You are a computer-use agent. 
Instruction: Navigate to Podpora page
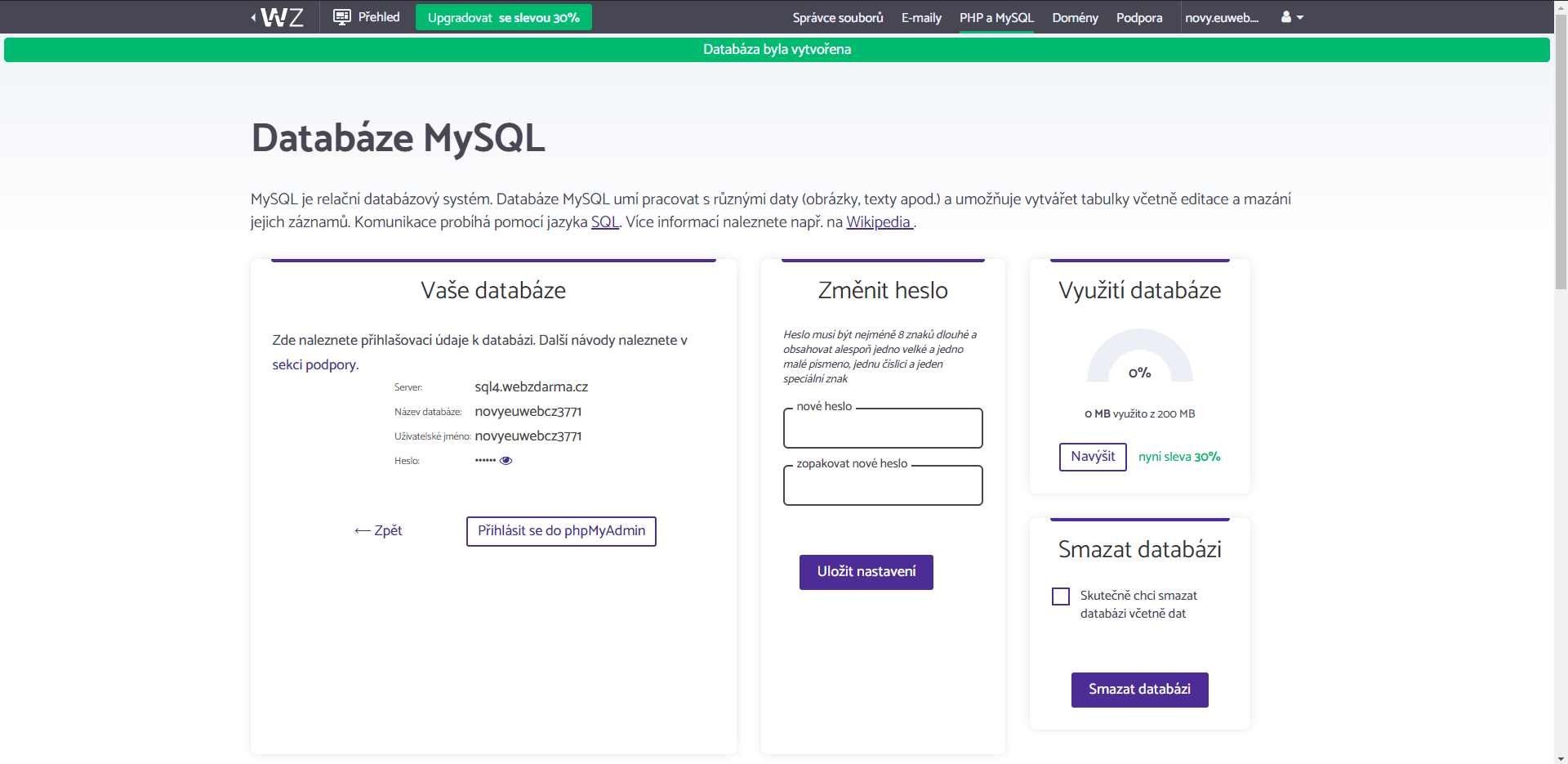click(1139, 17)
